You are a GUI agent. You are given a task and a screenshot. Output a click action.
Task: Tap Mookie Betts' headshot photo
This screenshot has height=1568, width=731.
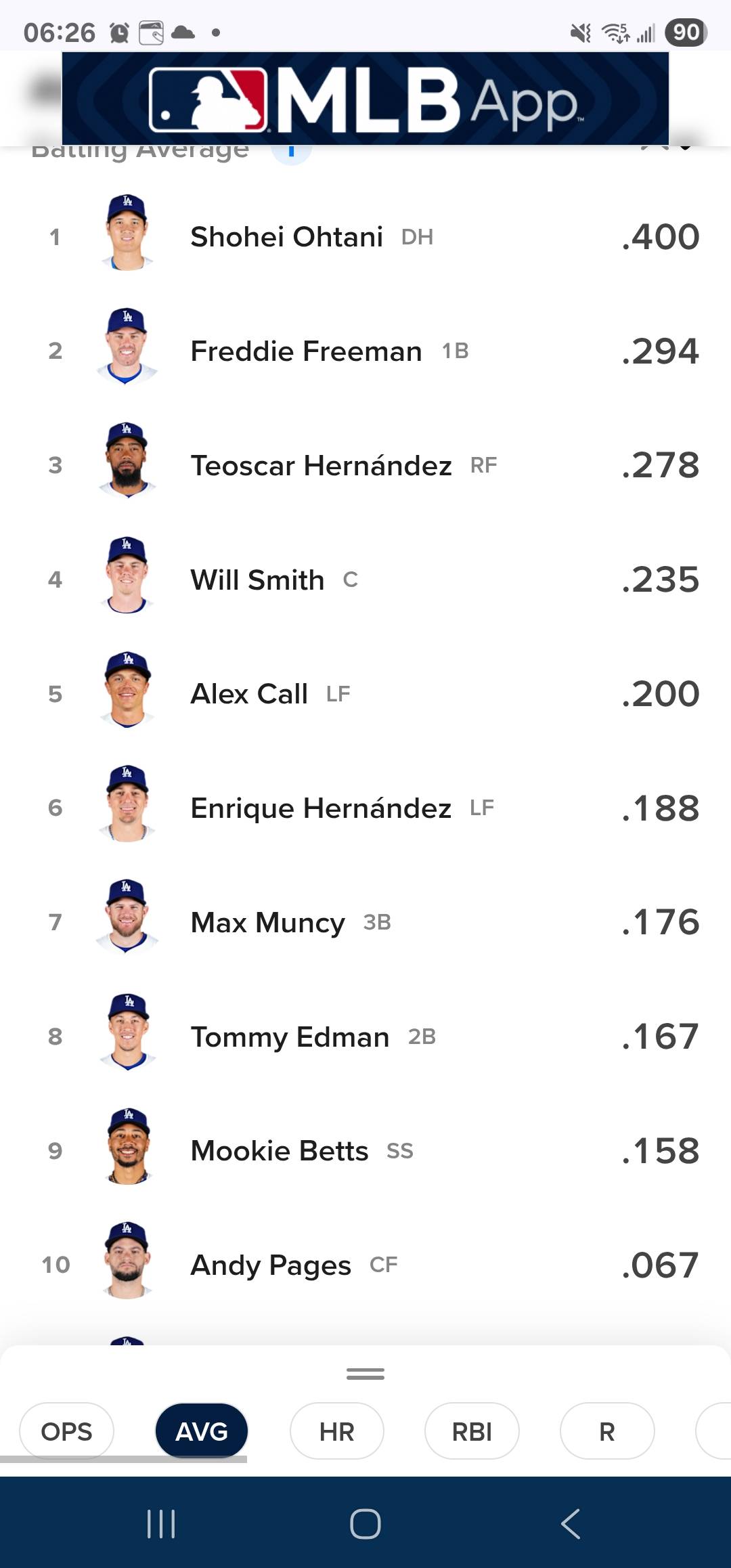click(127, 1147)
